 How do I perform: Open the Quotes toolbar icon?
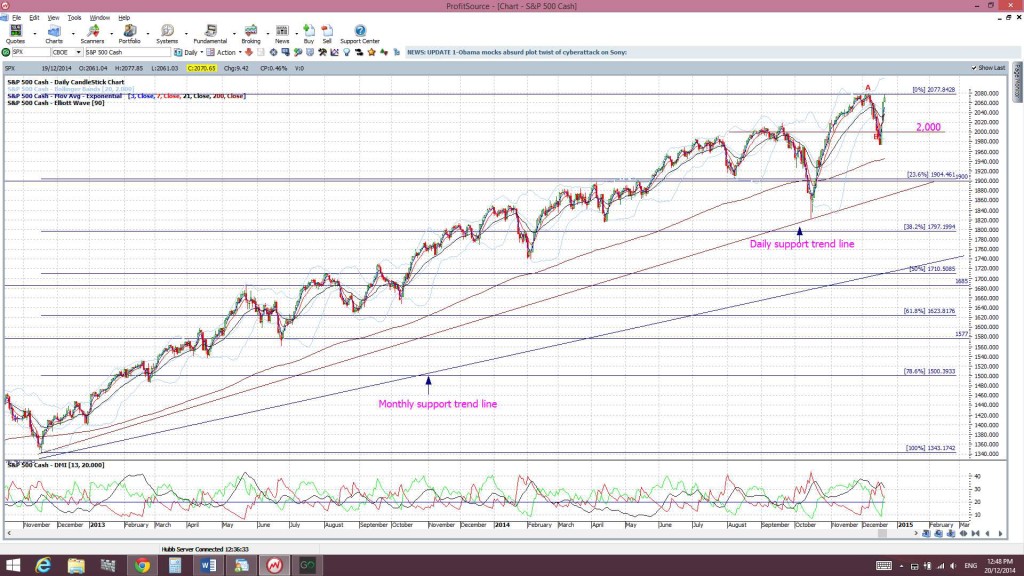point(15,34)
